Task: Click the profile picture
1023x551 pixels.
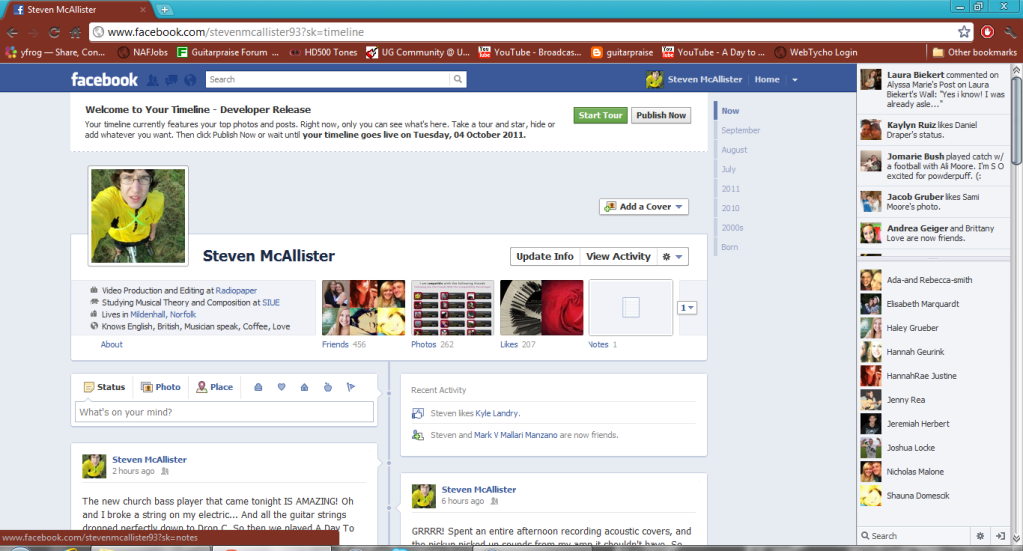Action: [x=138, y=216]
